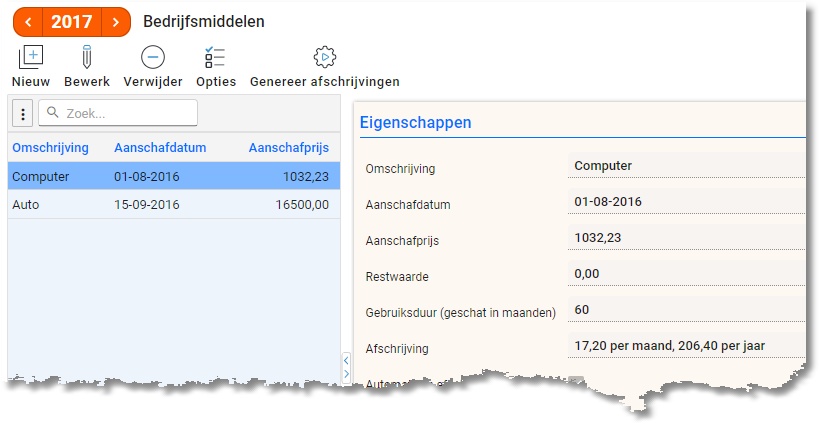Open Opties checklist menu
This screenshot has height=426, width=820.
pos(215,66)
